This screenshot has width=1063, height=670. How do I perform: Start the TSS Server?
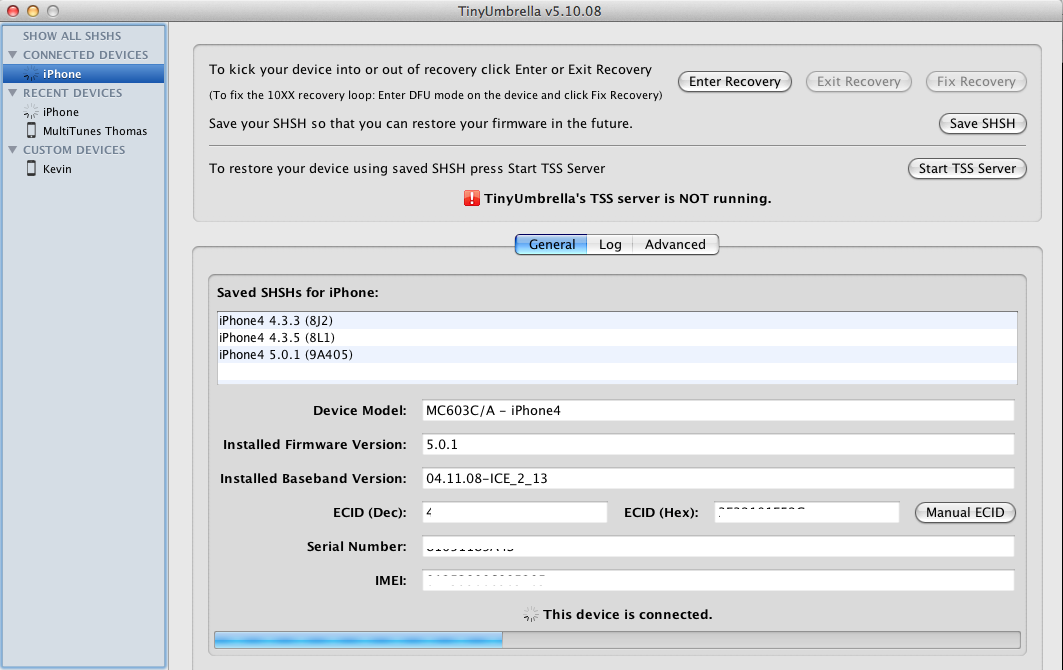[x=967, y=168]
